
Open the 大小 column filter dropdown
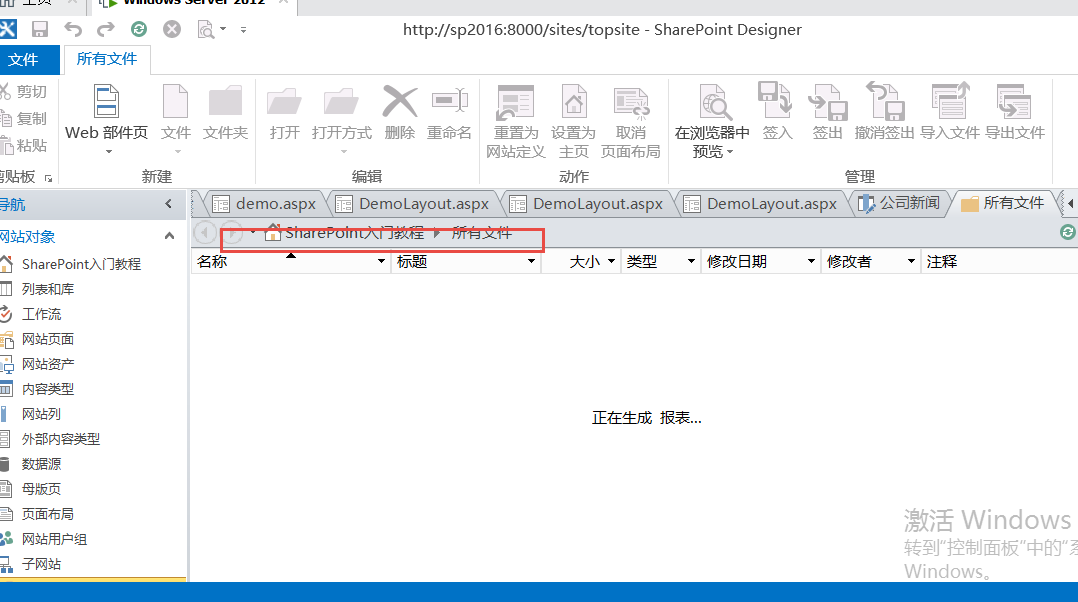tap(611, 261)
